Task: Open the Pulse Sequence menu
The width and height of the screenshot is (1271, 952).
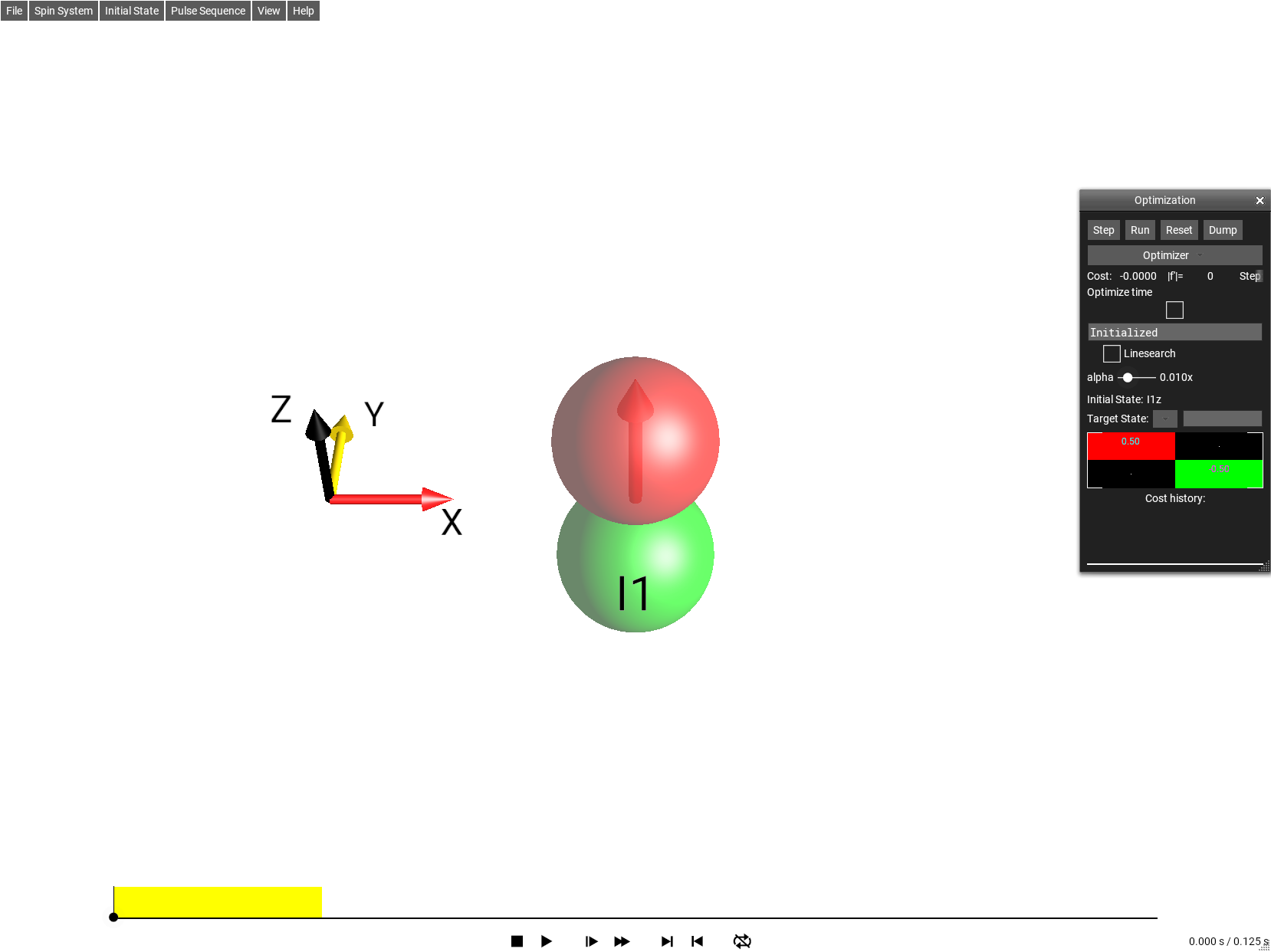Action: [x=208, y=11]
